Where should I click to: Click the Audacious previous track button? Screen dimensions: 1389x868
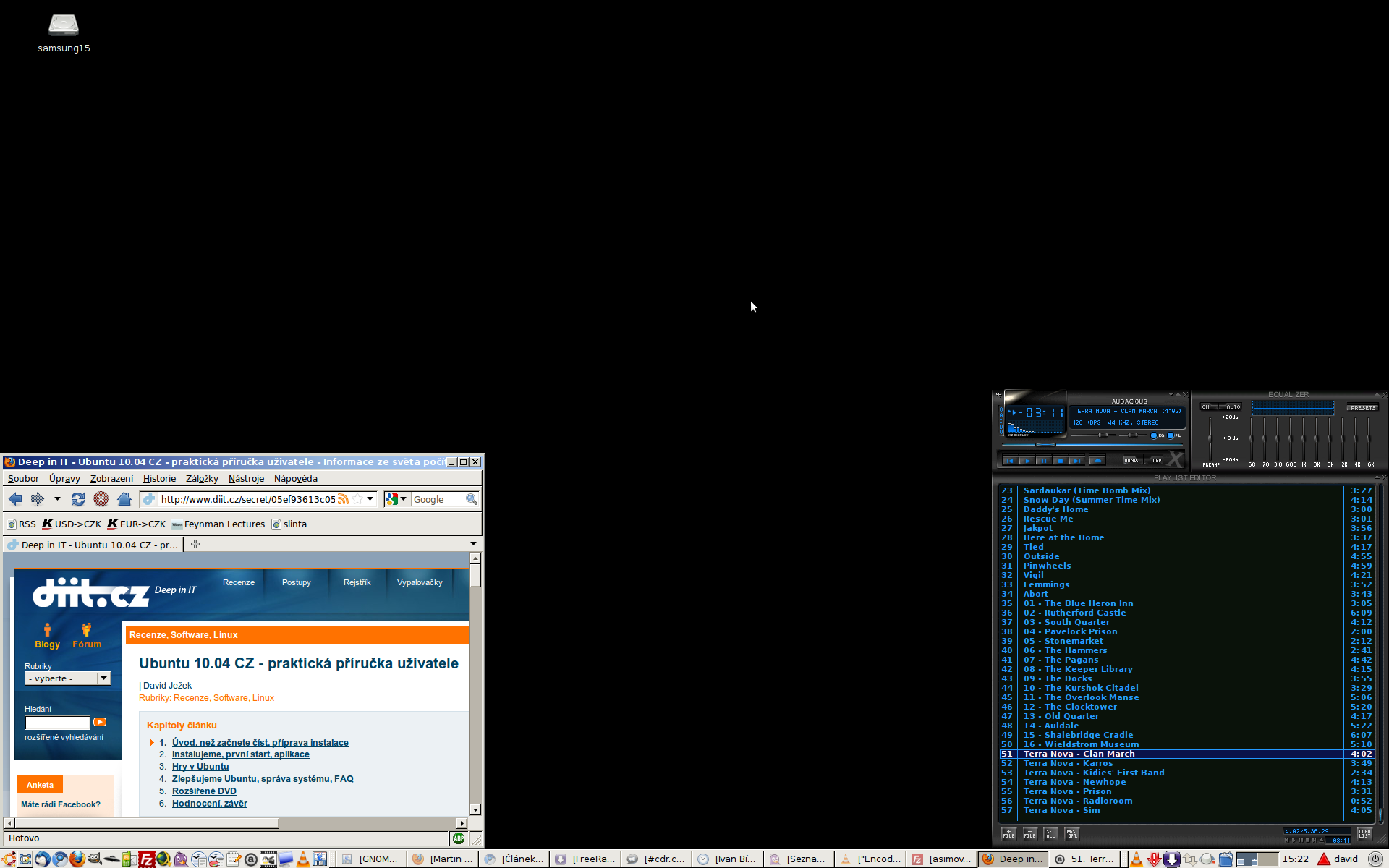[1010, 461]
